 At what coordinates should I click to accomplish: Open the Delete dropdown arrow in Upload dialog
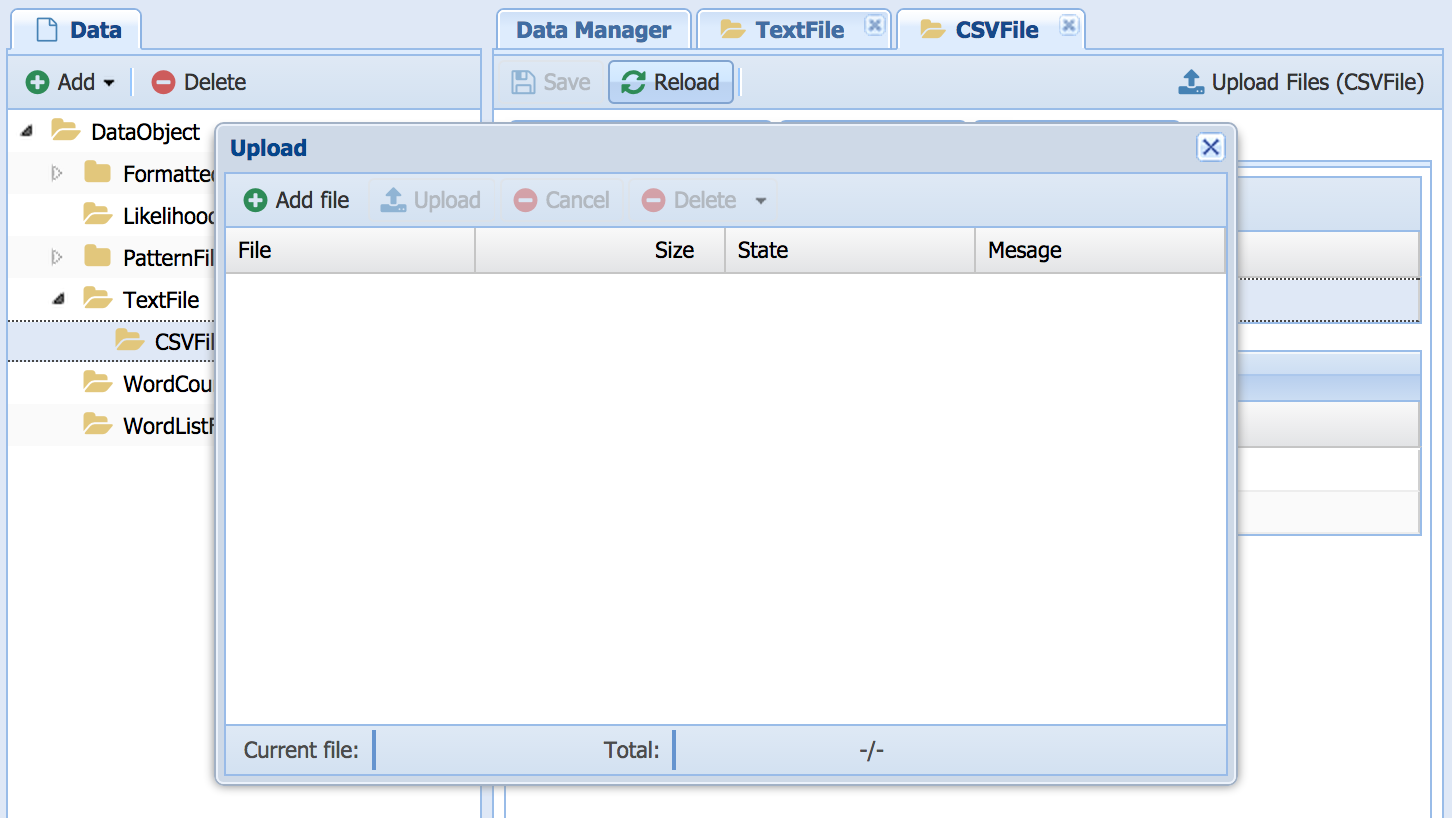760,201
